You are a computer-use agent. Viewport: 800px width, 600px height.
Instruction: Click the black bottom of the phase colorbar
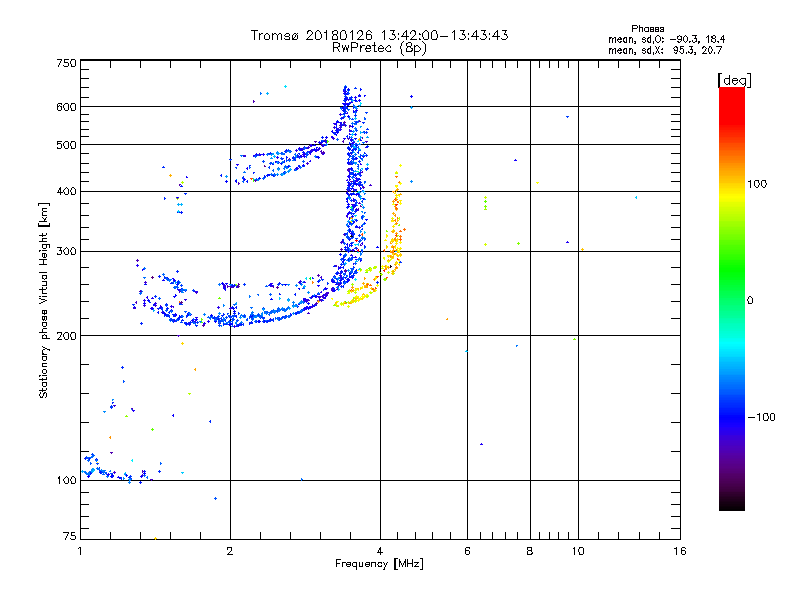tap(732, 503)
